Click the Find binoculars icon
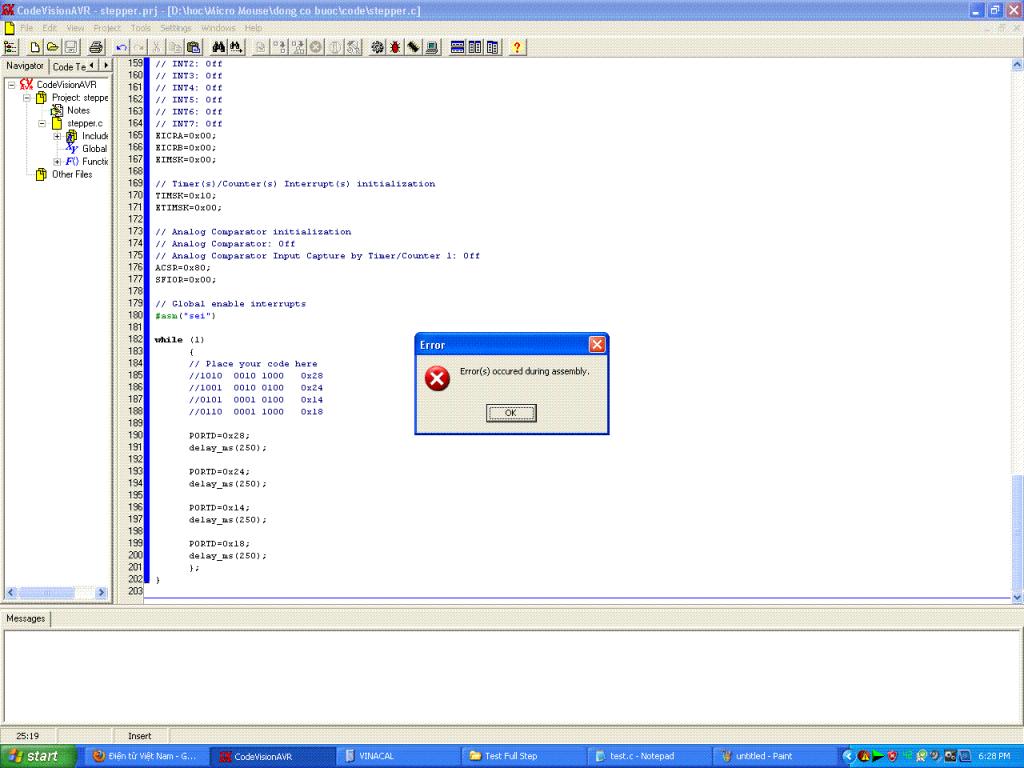The image size is (1024, 768). [220, 47]
